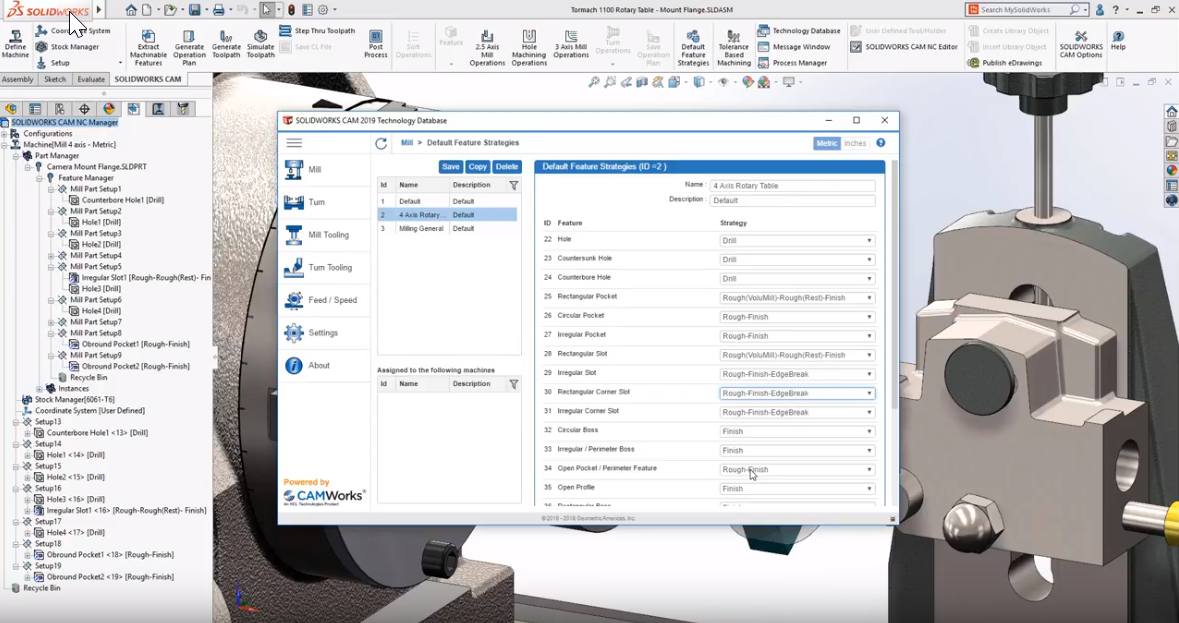1179x623 pixels.
Task: Click the Help icon in ribbon
Action: click(1118, 41)
